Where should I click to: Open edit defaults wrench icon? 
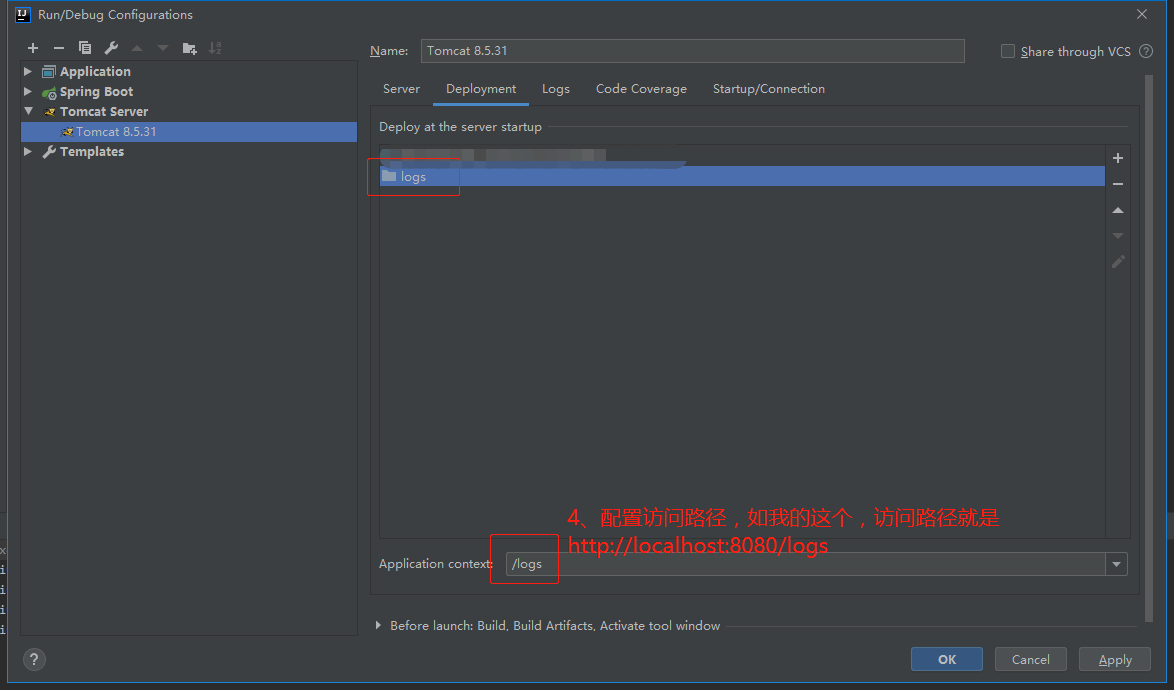[x=111, y=48]
